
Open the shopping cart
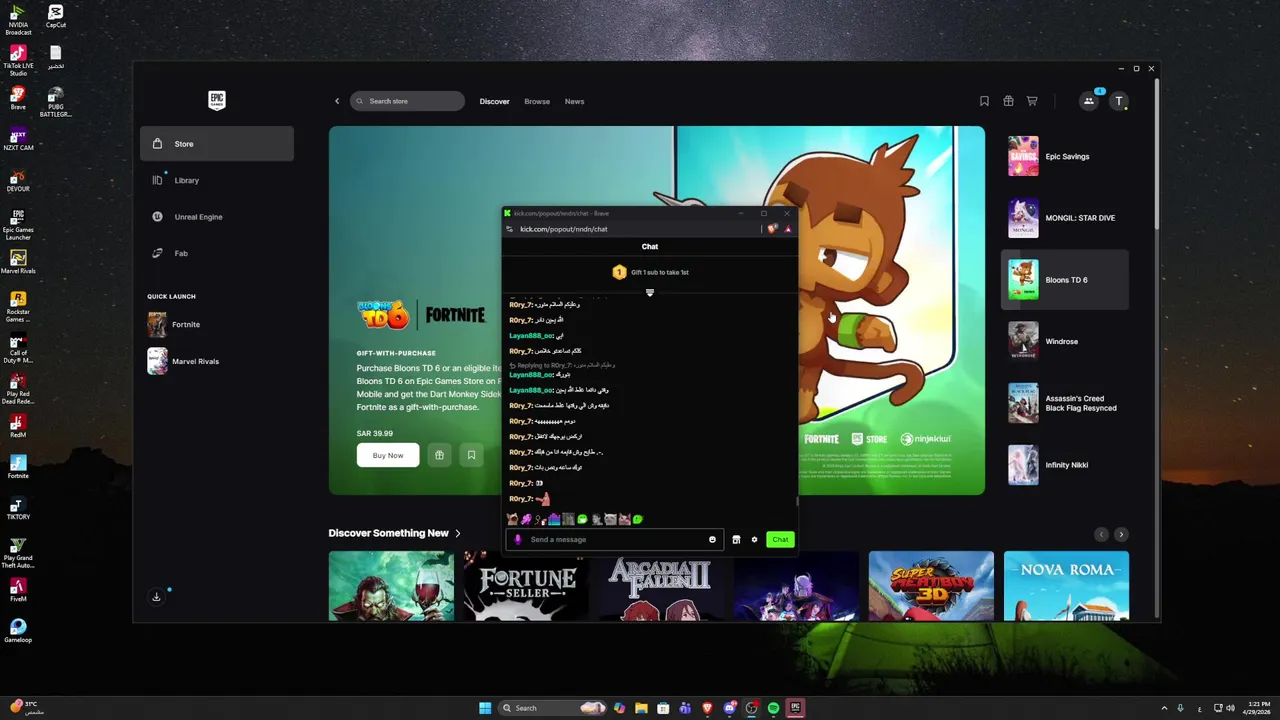(x=1032, y=101)
